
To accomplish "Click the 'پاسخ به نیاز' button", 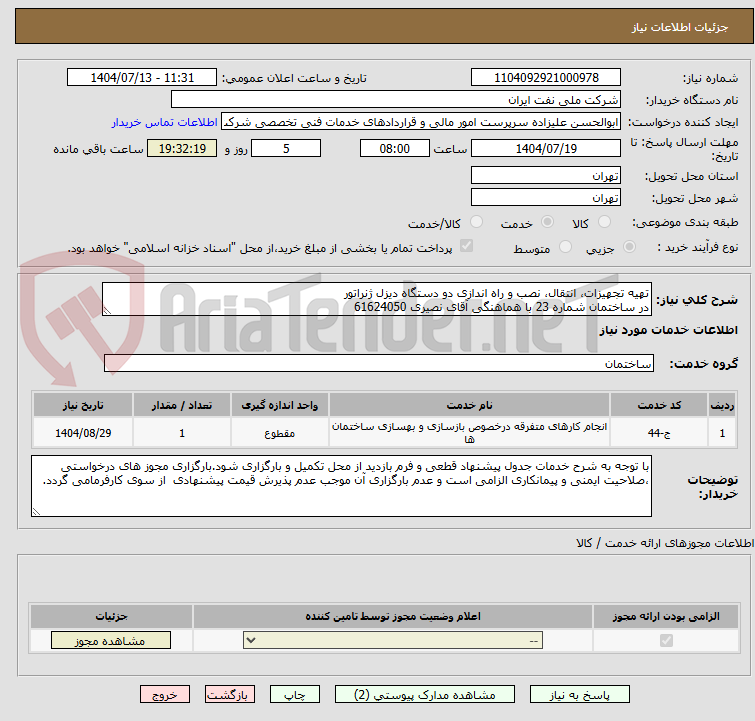I will coord(579,695).
